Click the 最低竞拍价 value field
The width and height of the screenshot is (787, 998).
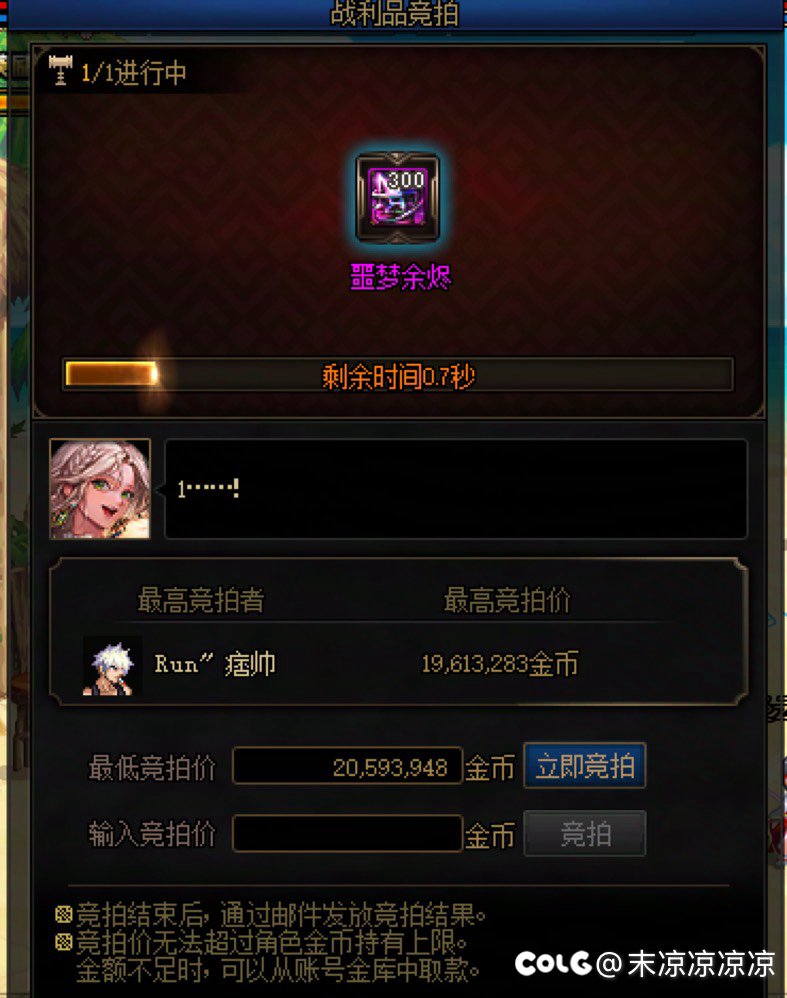click(x=348, y=766)
